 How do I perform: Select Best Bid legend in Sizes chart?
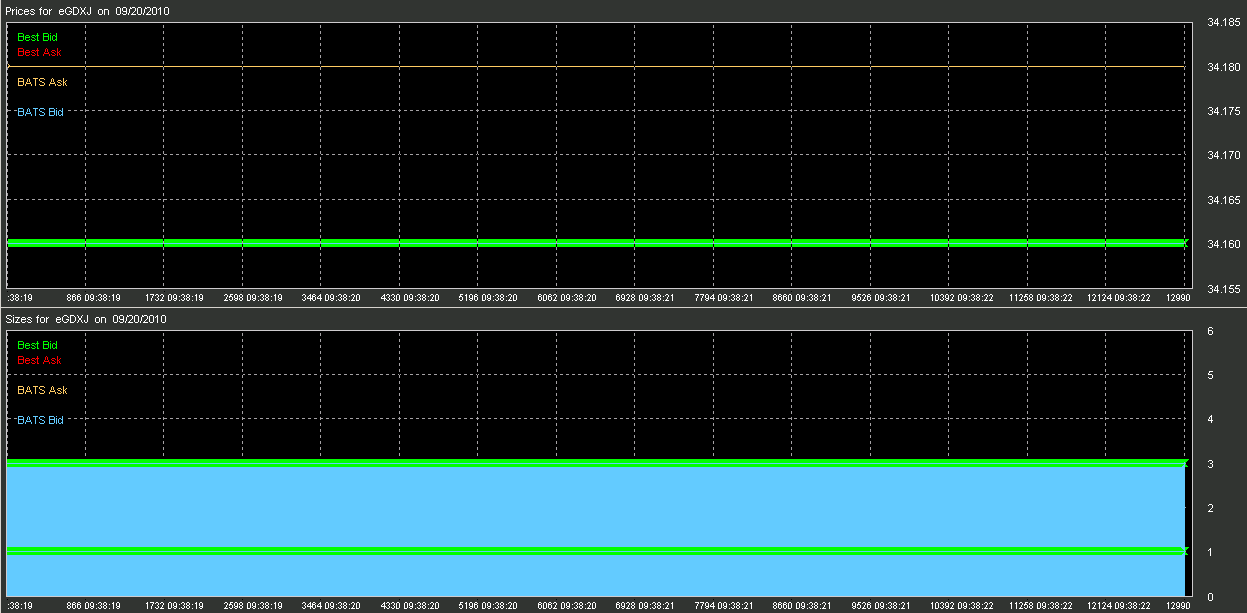[x=38, y=345]
